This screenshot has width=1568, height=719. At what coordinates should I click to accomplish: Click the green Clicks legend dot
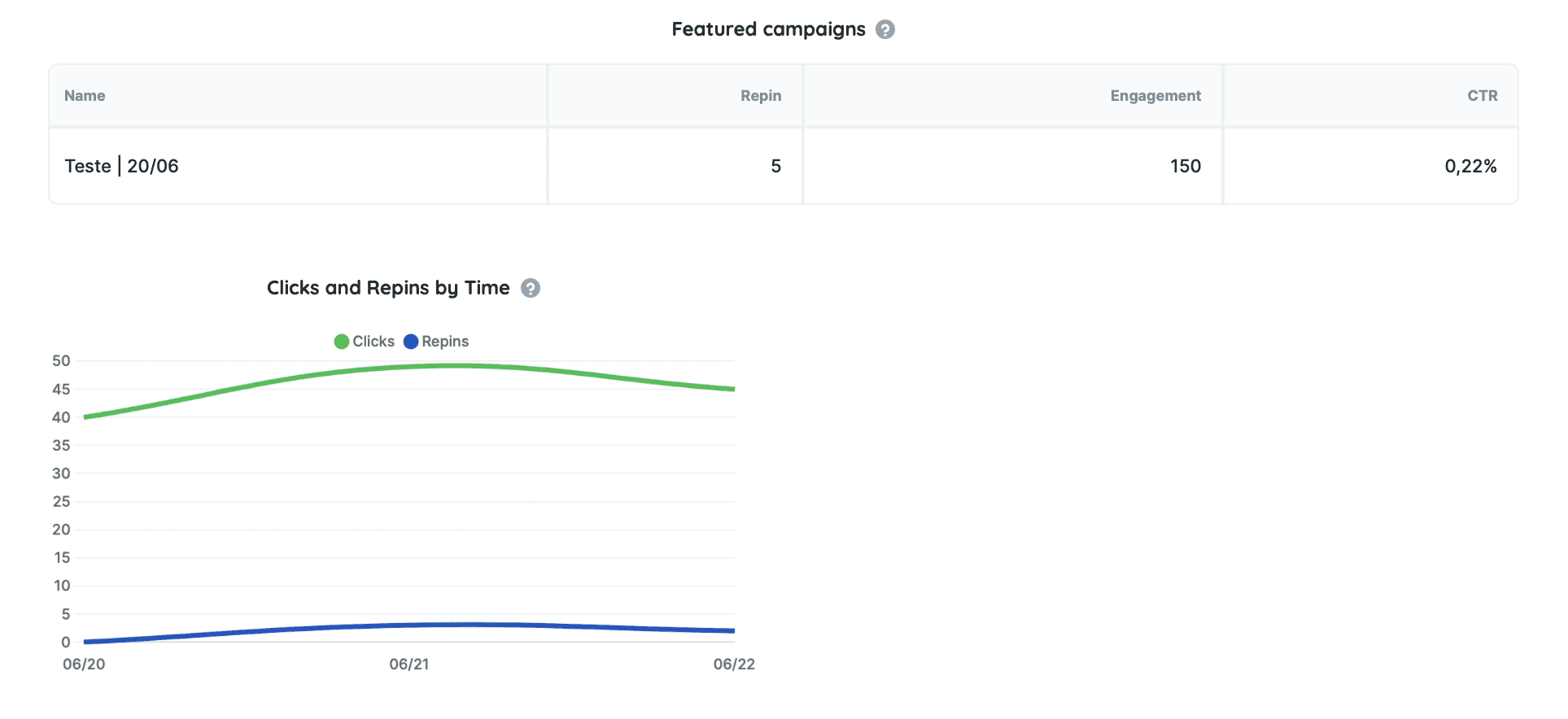342,342
